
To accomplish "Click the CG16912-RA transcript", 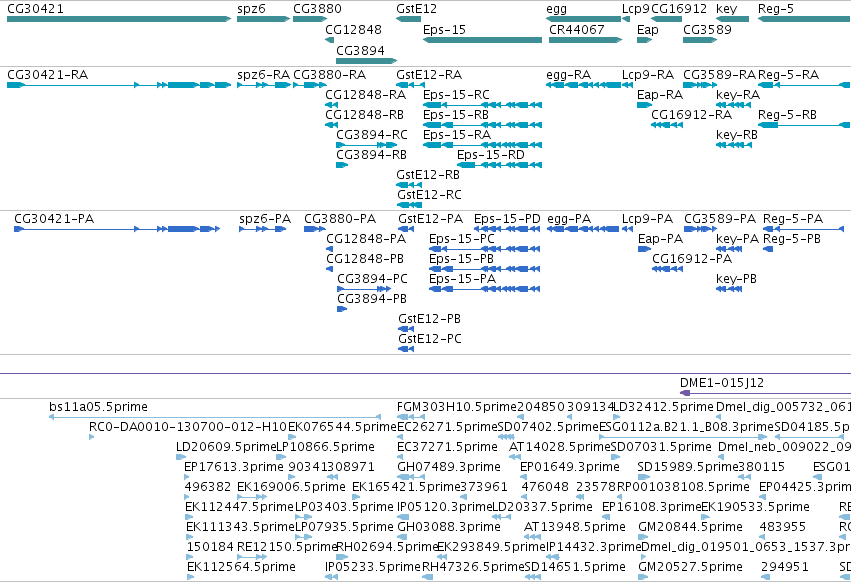I will click(x=667, y=125).
